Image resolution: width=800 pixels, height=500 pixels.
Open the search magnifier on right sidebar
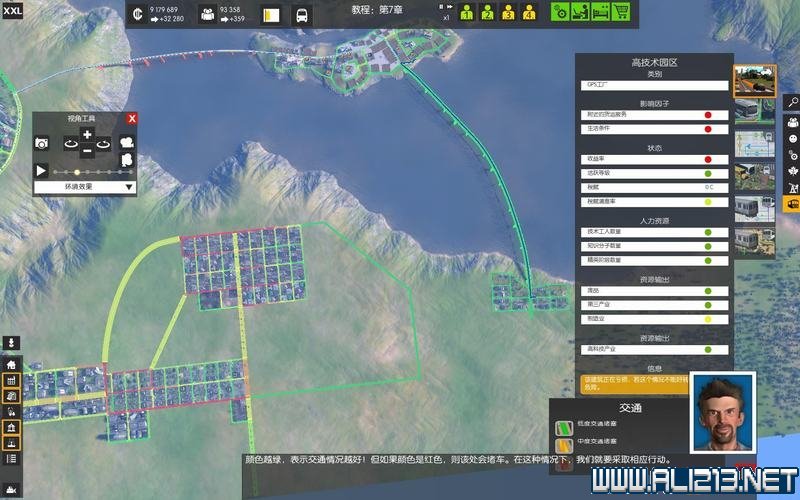792,101
